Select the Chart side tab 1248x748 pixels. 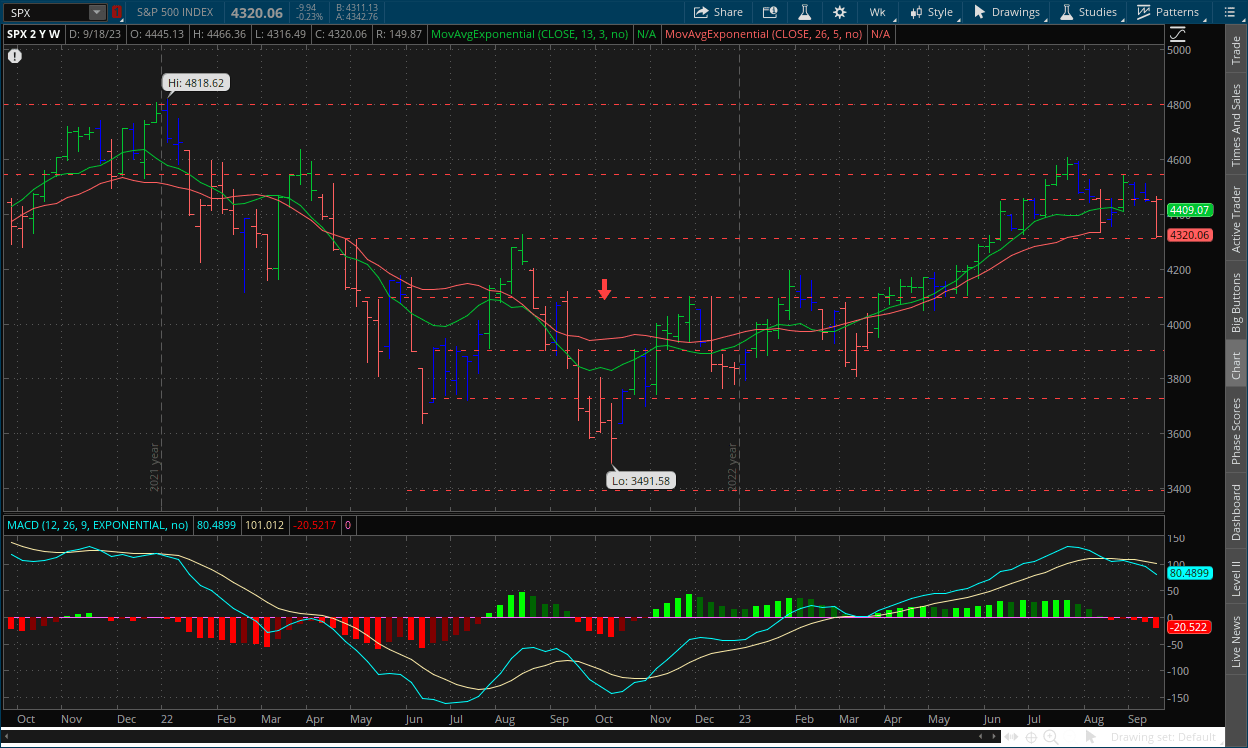(x=1236, y=364)
